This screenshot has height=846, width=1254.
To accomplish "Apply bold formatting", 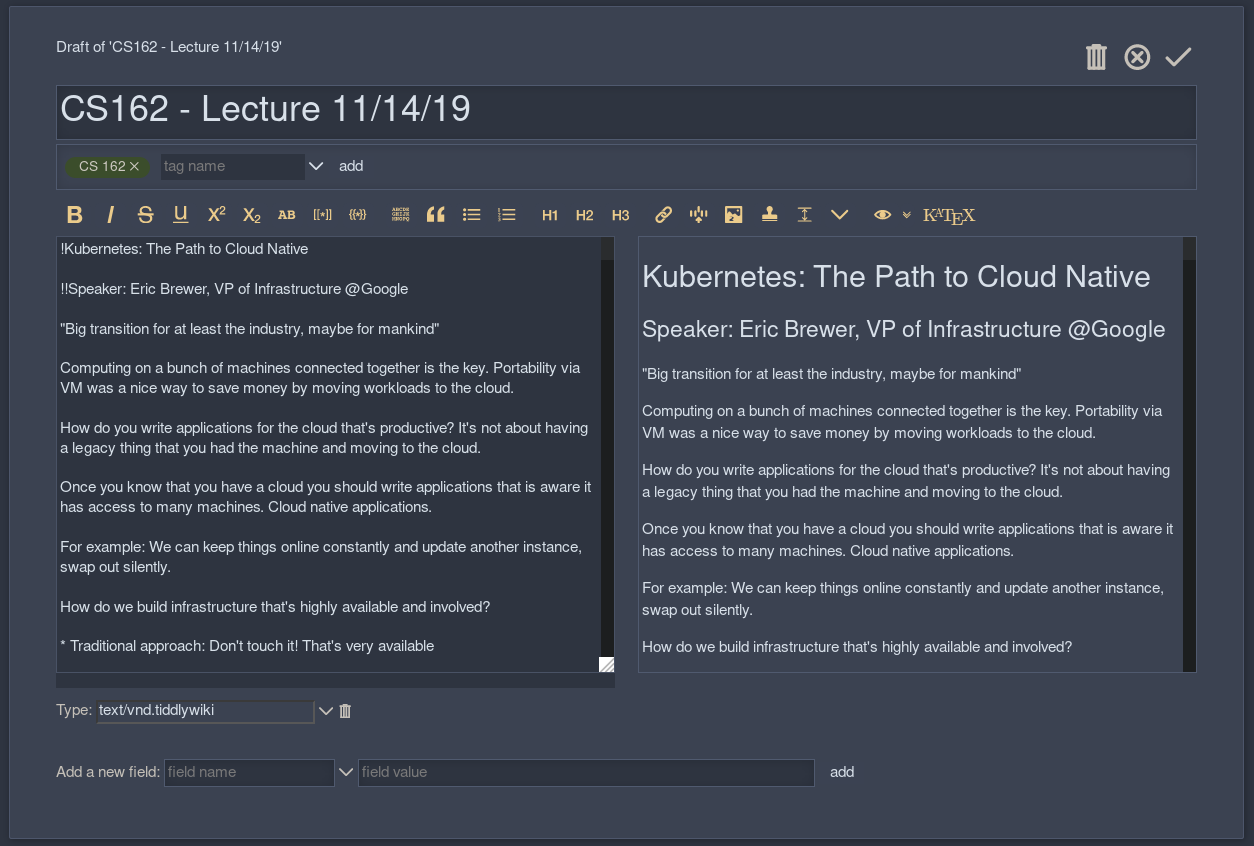I will pyautogui.click(x=74, y=214).
